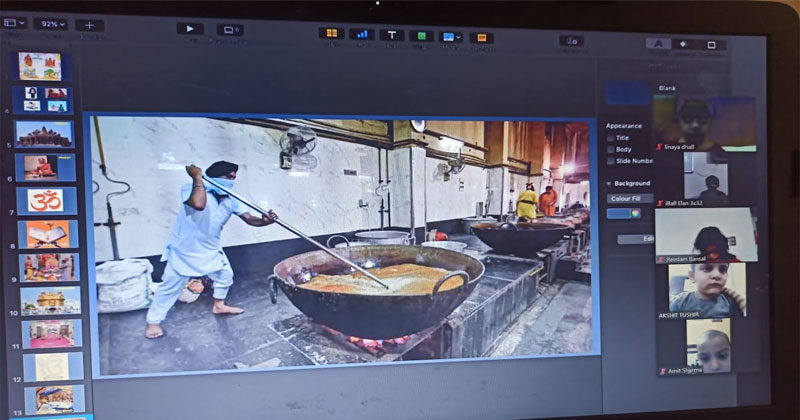This screenshot has width=800, height=420.
Task: Open the Collaborate icon in toolbar
Action: tap(572, 41)
